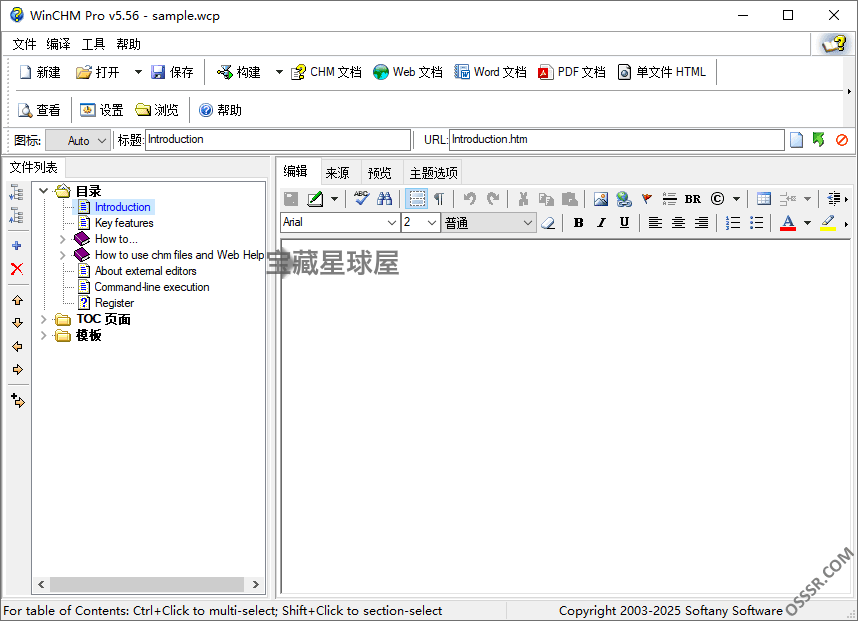Switch to the 来源 tab
Viewport: 858px width, 621px height.
337,173
